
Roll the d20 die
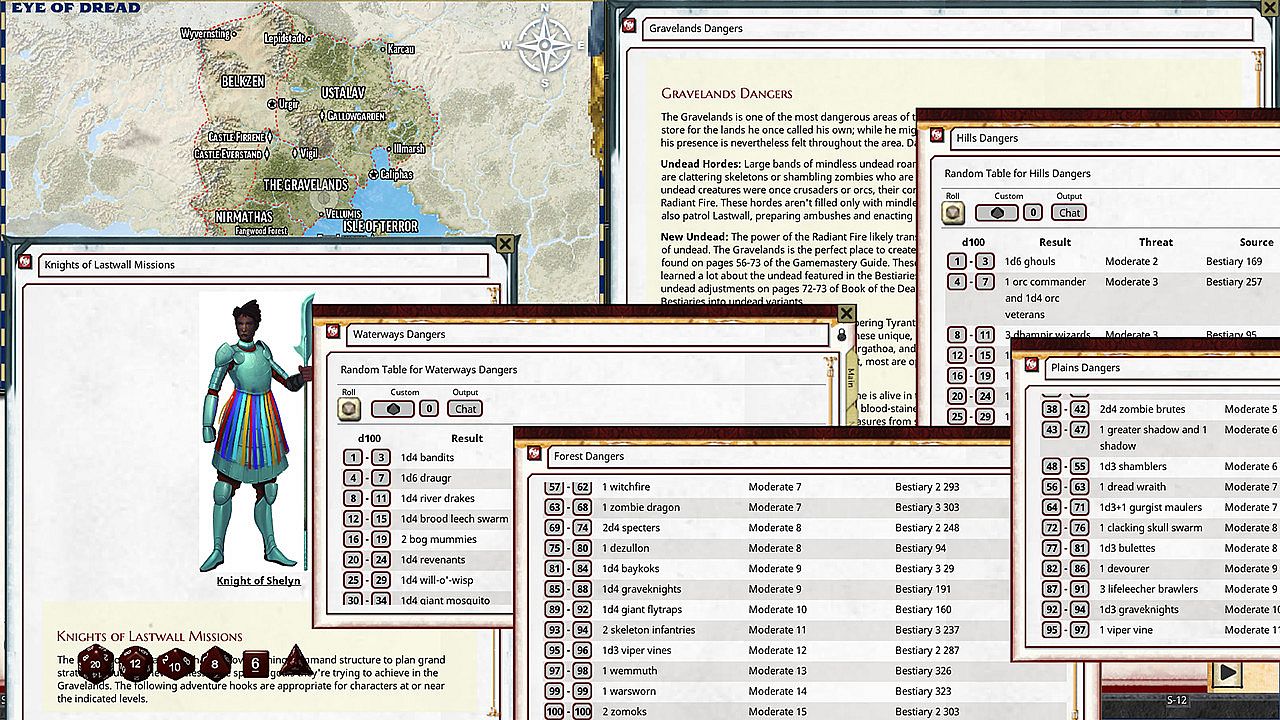(96, 662)
